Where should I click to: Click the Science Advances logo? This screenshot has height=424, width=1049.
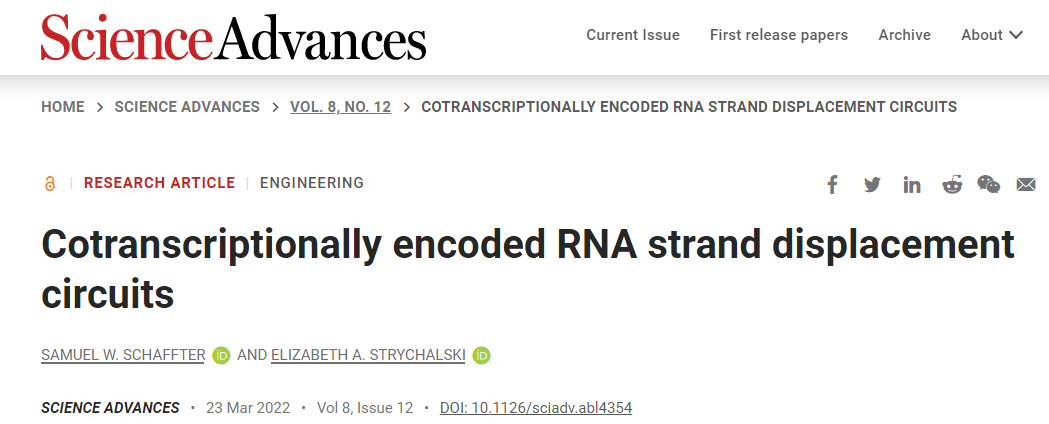click(234, 37)
